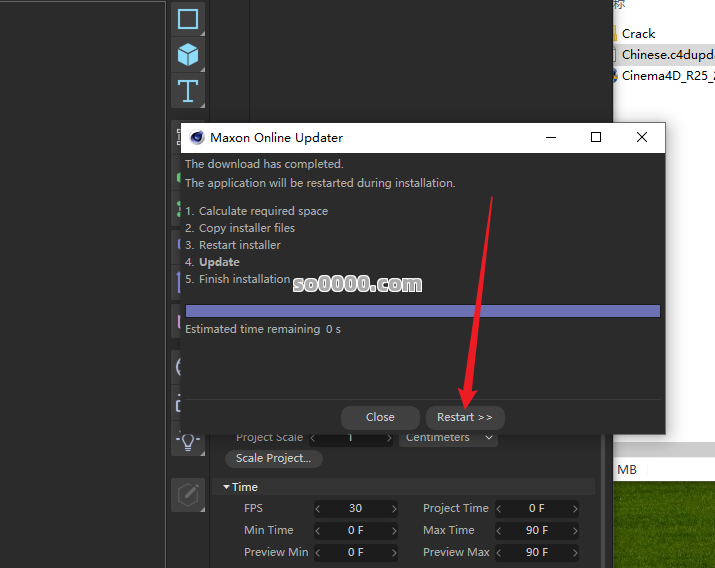Click the Maxon Online Updater logo icon
The height and width of the screenshot is (568, 715).
[x=196, y=138]
